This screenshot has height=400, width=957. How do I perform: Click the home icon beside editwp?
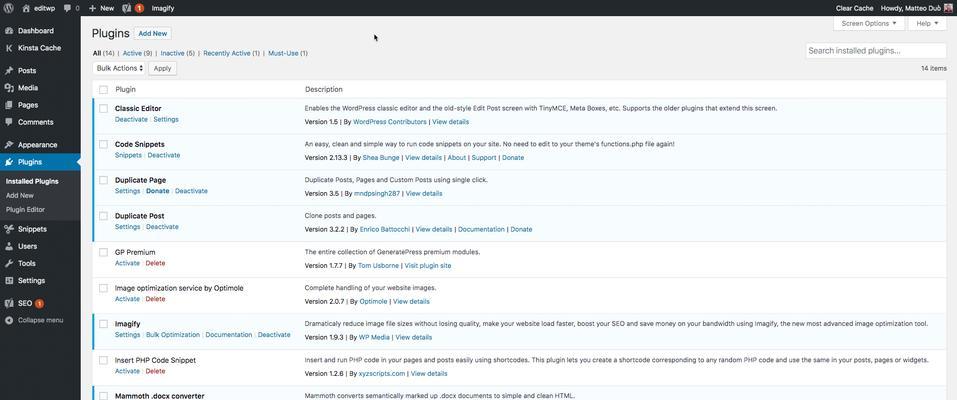click(26, 8)
